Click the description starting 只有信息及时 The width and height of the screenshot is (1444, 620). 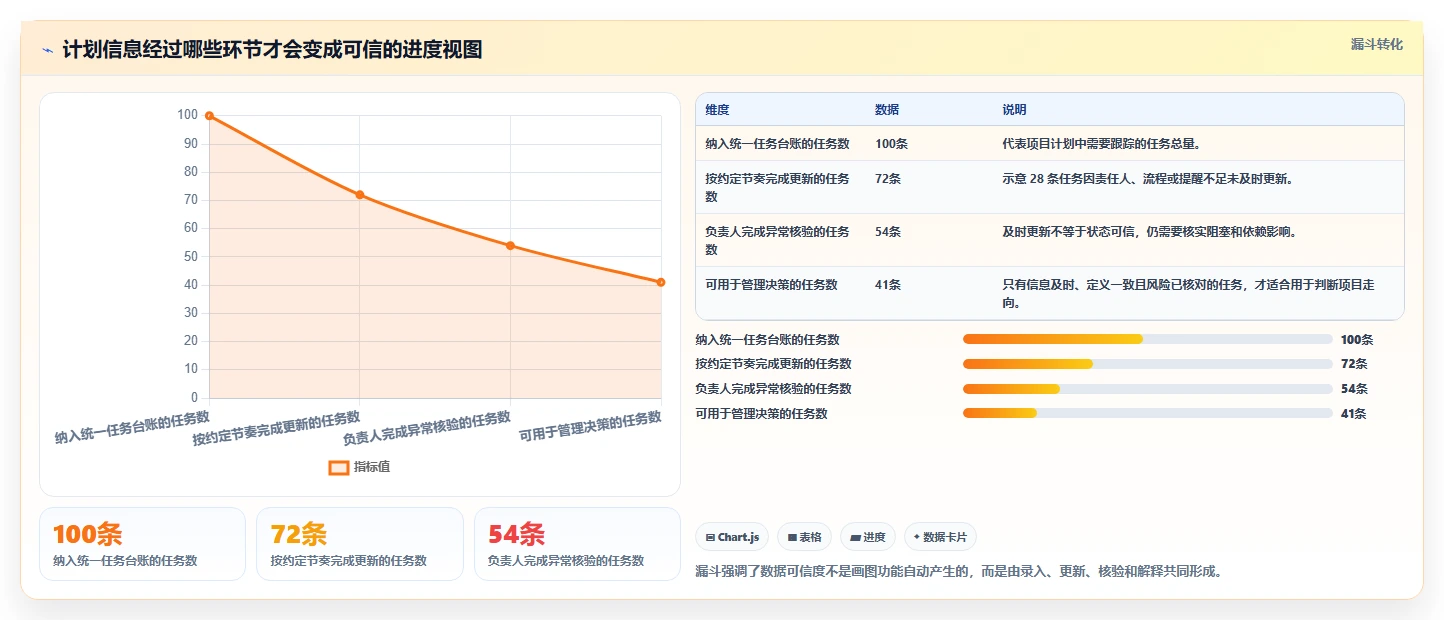1188,294
